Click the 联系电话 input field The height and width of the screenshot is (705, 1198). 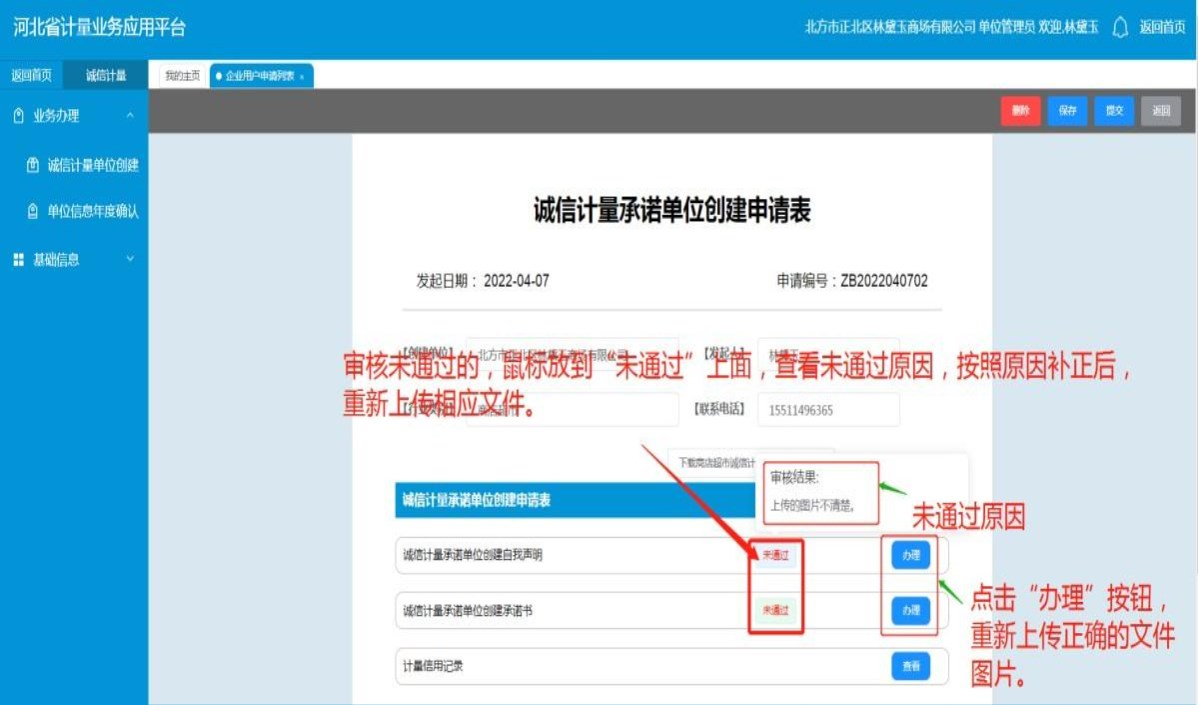pos(828,410)
